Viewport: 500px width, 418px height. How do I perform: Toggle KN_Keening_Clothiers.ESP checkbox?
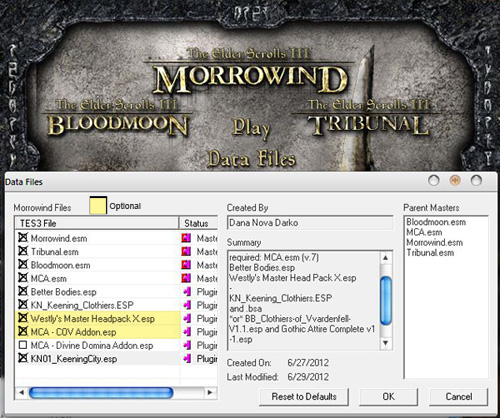click(x=23, y=305)
